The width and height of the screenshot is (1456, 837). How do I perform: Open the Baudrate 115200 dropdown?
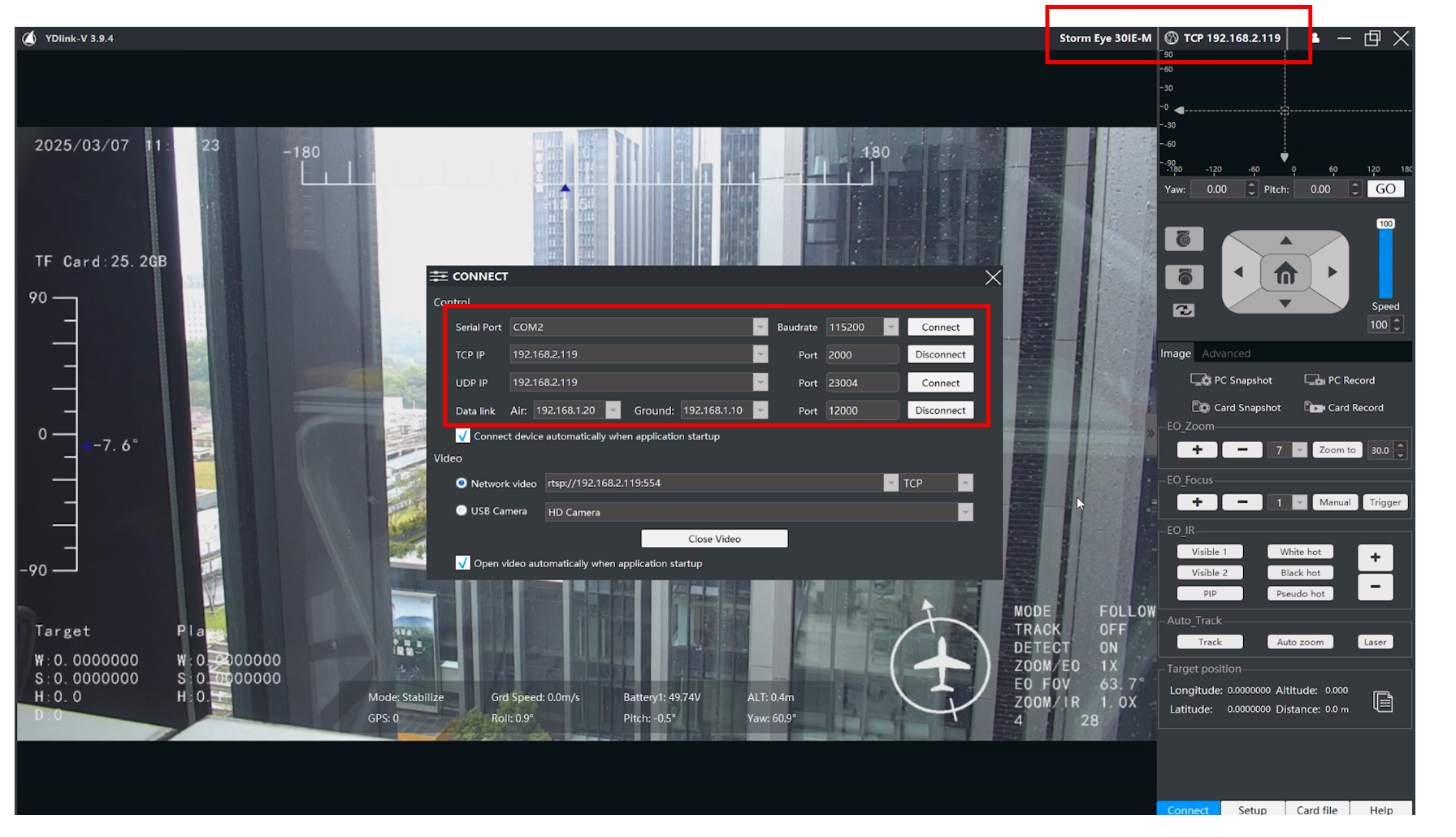point(890,327)
